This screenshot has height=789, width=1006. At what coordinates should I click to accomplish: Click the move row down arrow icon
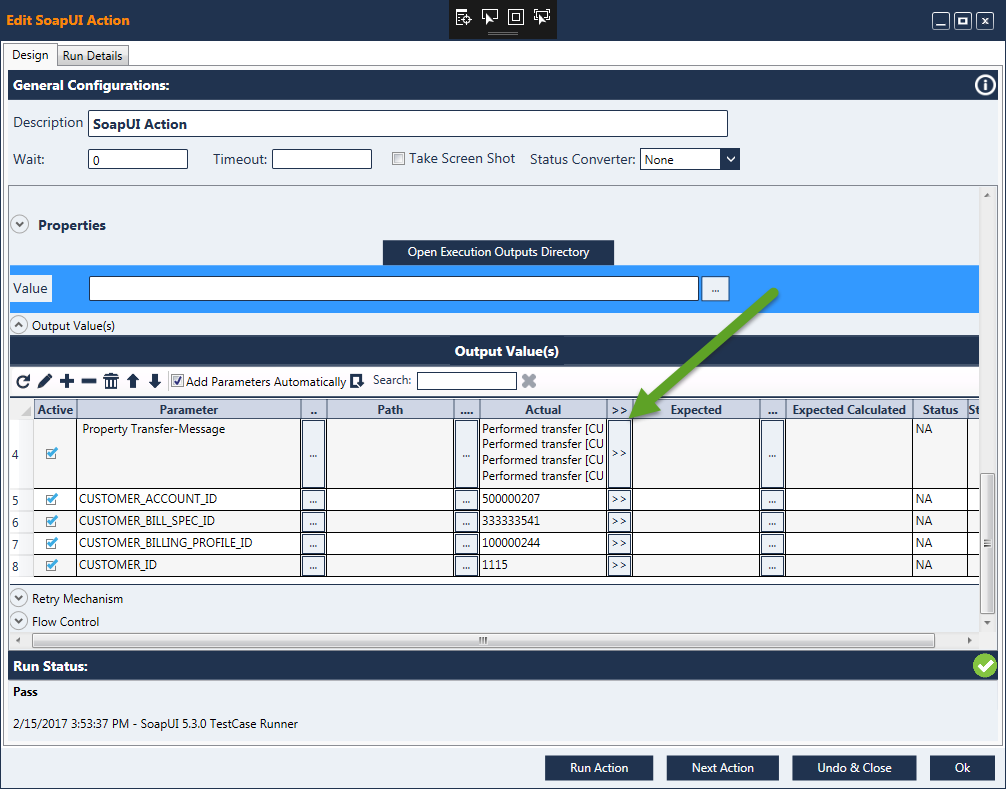155,382
